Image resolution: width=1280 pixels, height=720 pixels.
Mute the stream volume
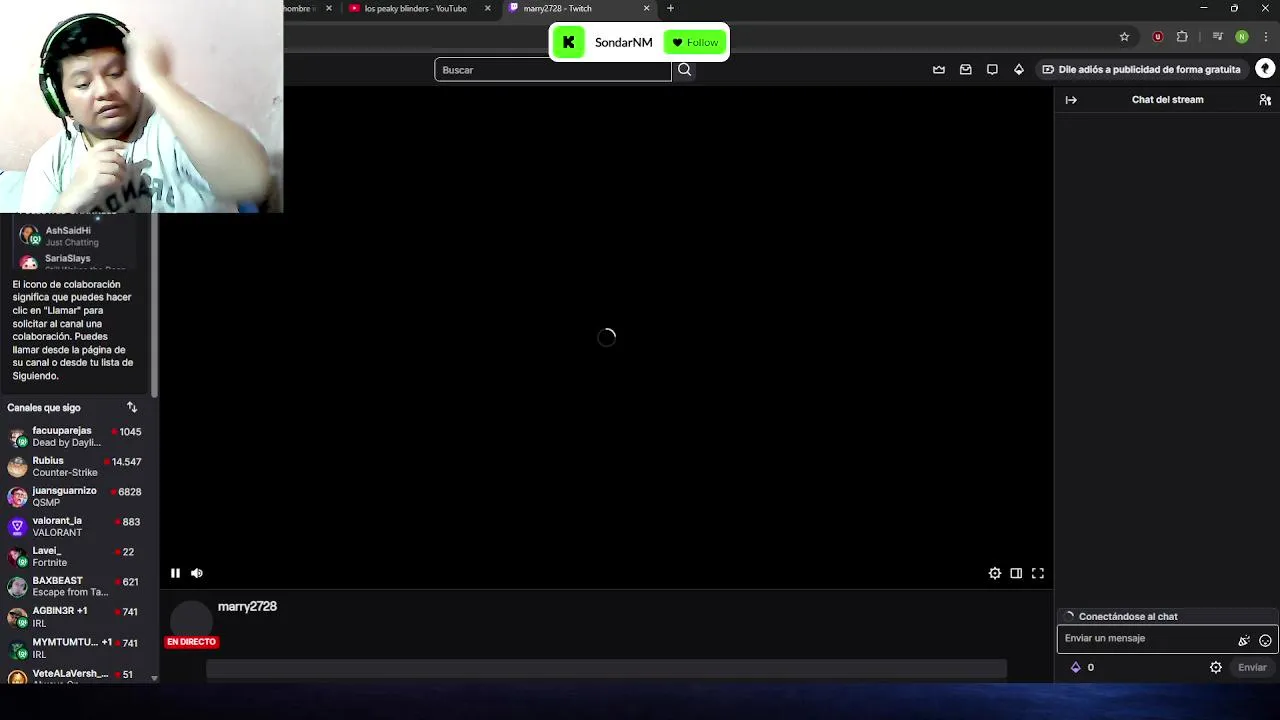click(197, 573)
